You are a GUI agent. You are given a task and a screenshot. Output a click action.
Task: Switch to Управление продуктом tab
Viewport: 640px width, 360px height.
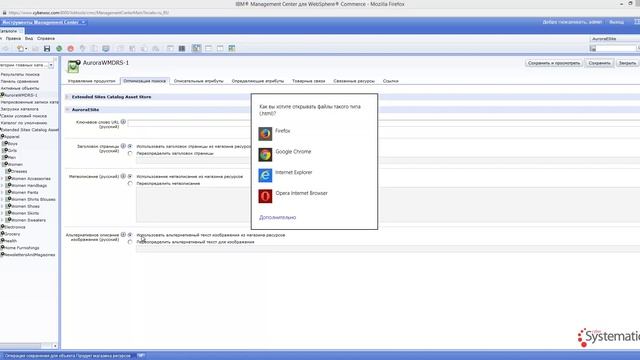[92, 81]
